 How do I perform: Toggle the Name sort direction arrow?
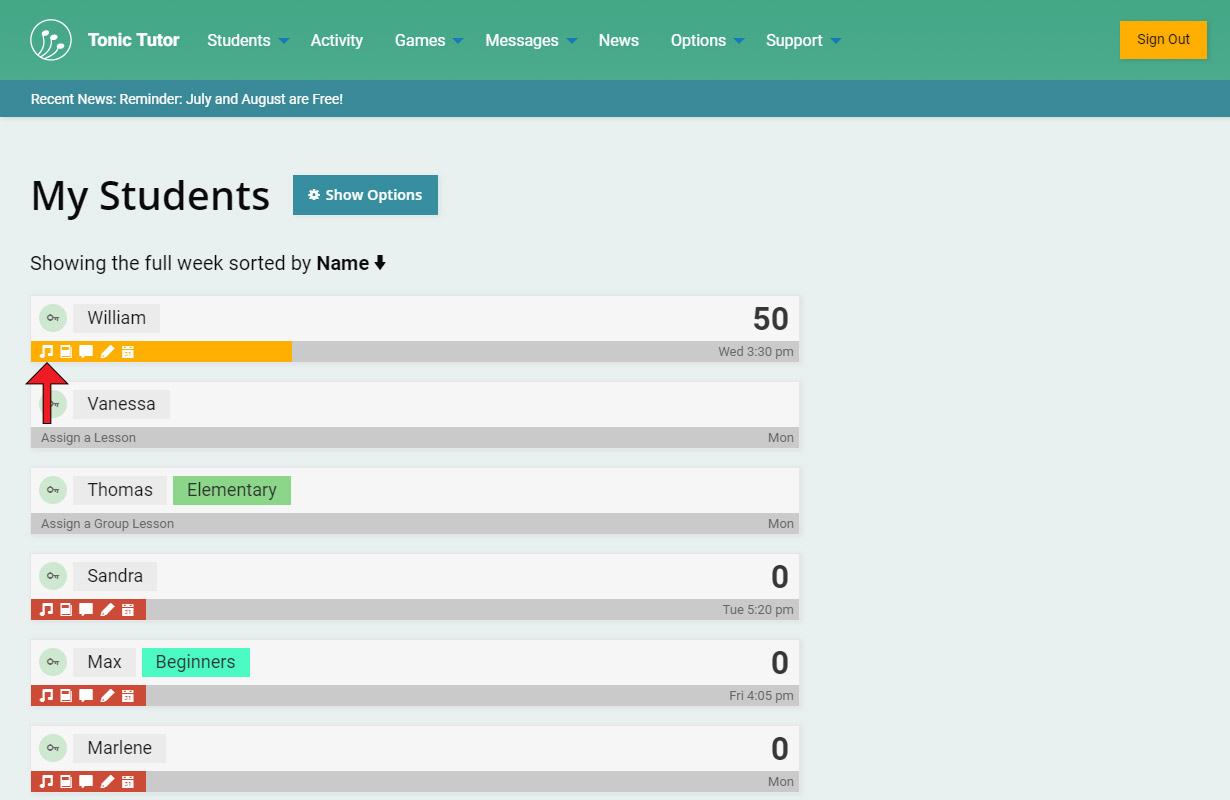380,264
